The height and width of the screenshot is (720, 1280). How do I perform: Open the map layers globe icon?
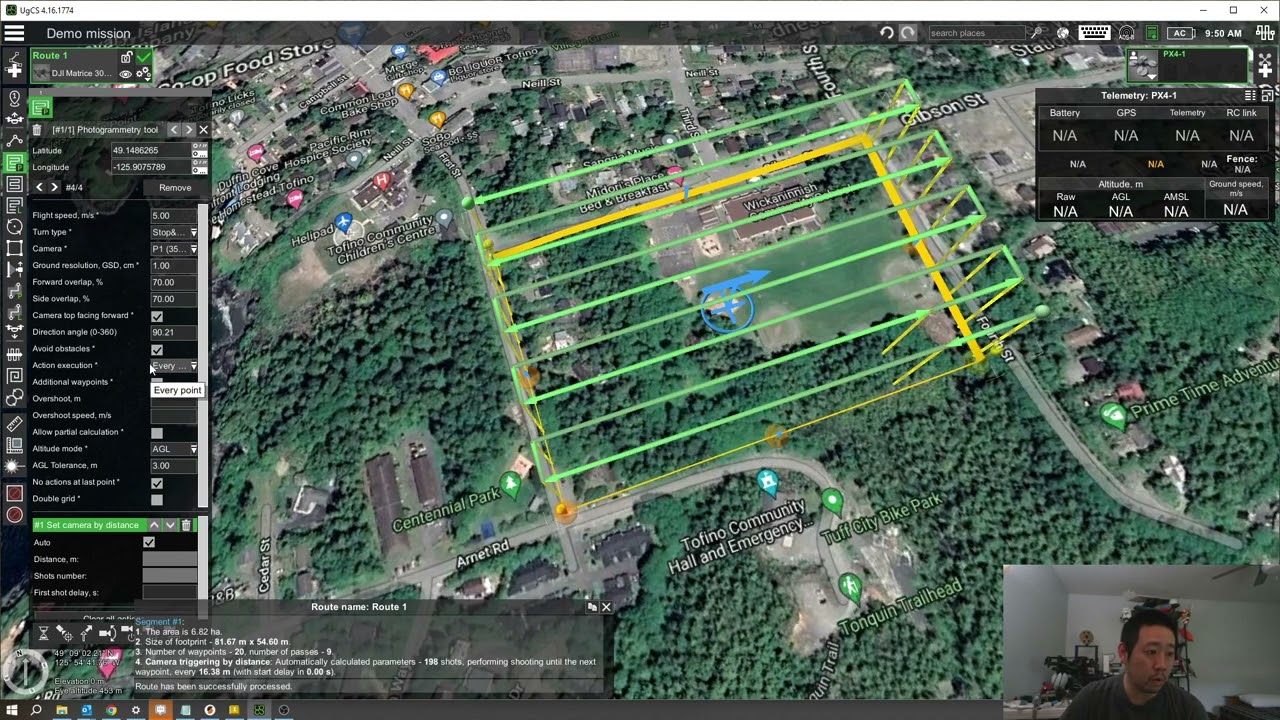pyautogui.click(x=1063, y=33)
